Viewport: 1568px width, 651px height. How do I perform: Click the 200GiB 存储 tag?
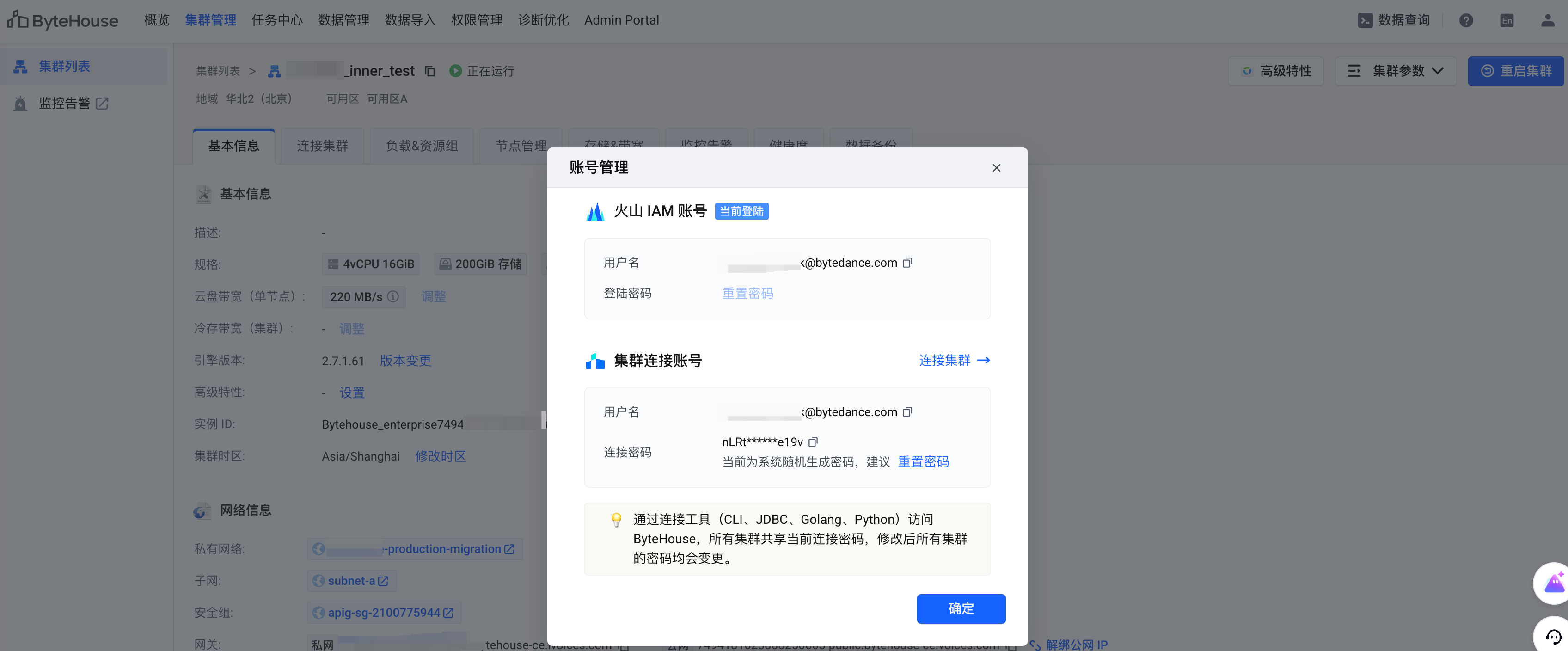tap(480, 264)
